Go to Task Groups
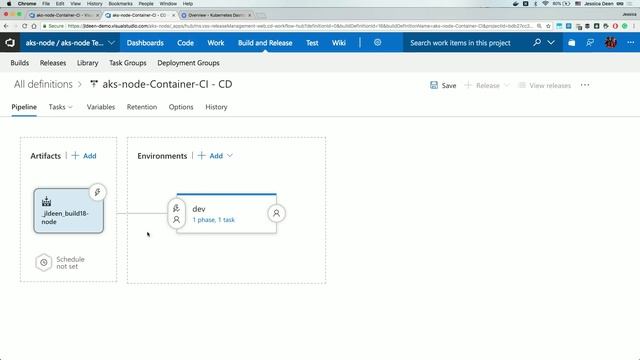The height and width of the screenshot is (360, 640). click(128, 63)
